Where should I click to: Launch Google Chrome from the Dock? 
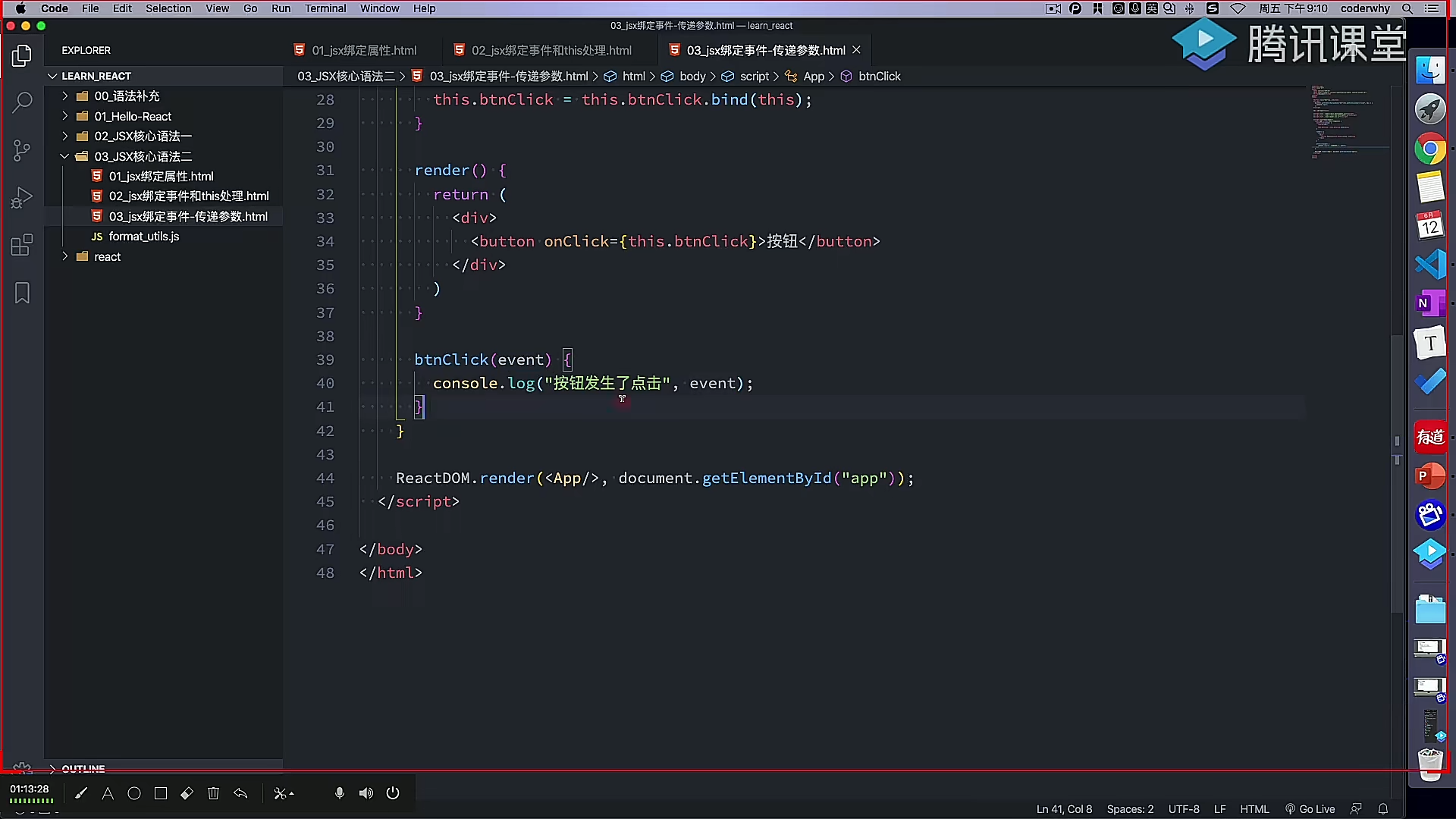[1430, 149]
